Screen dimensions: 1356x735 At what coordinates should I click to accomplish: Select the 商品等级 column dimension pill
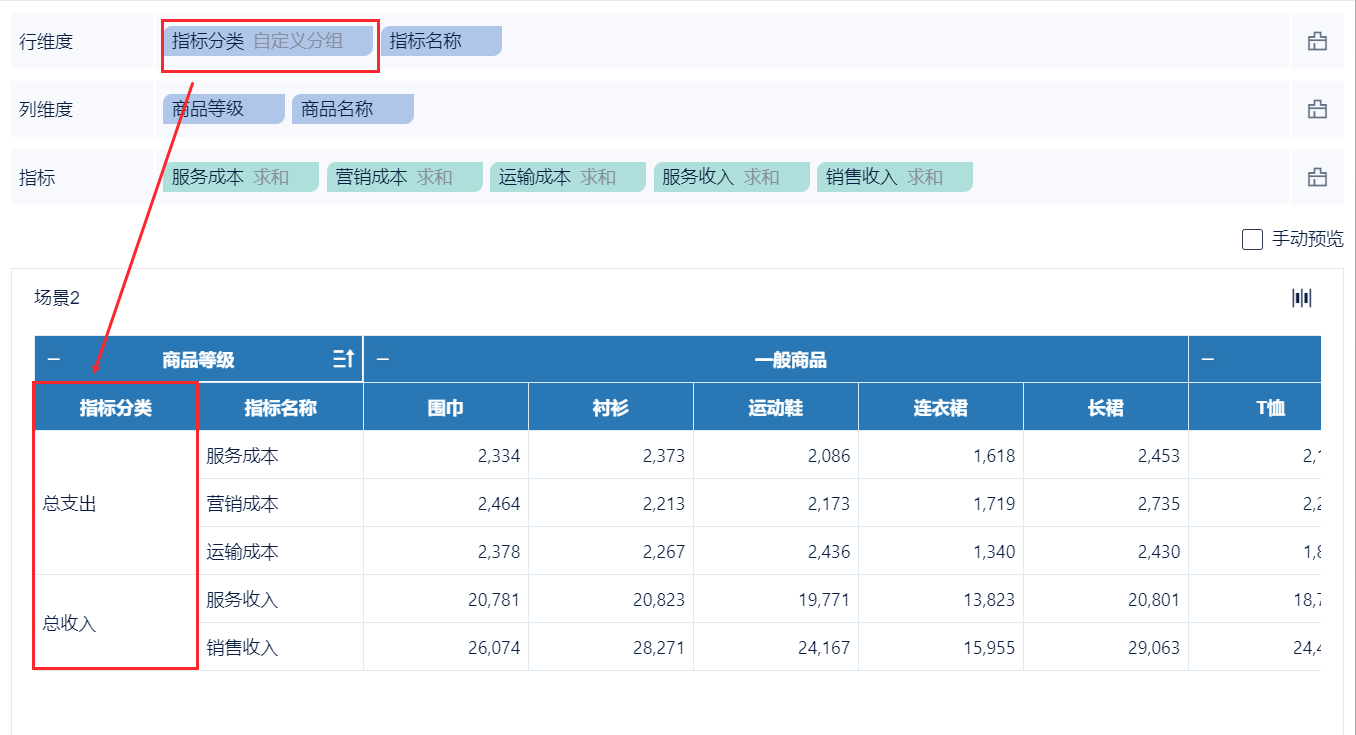[x=222, y=109]
